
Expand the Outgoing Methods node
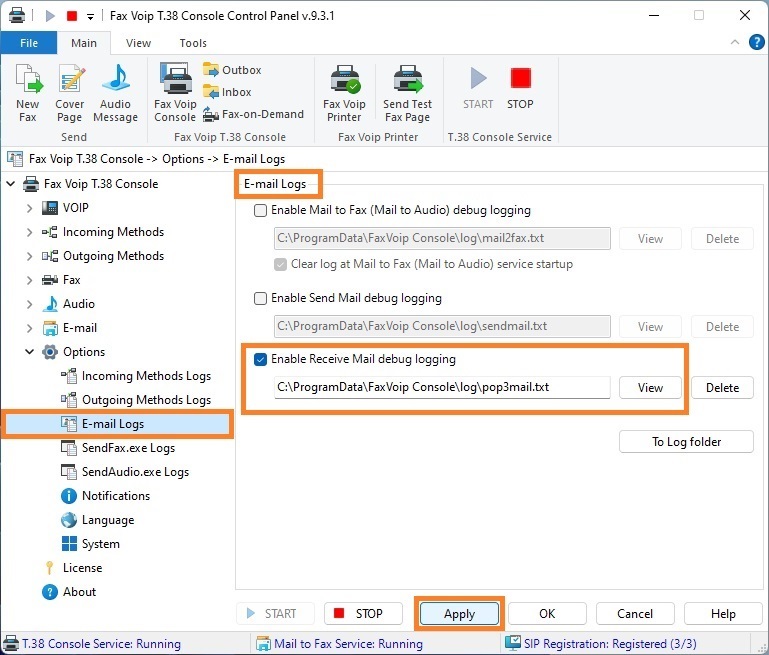point(29,256)
